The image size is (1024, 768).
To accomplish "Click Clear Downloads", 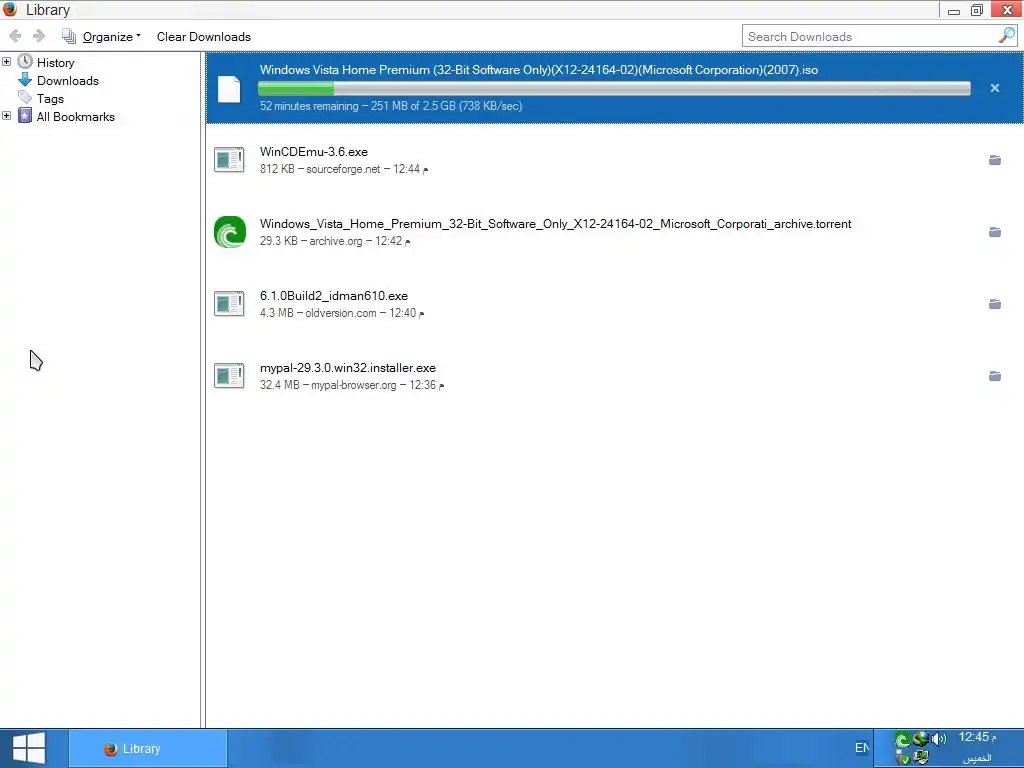I will pos(204,37).
